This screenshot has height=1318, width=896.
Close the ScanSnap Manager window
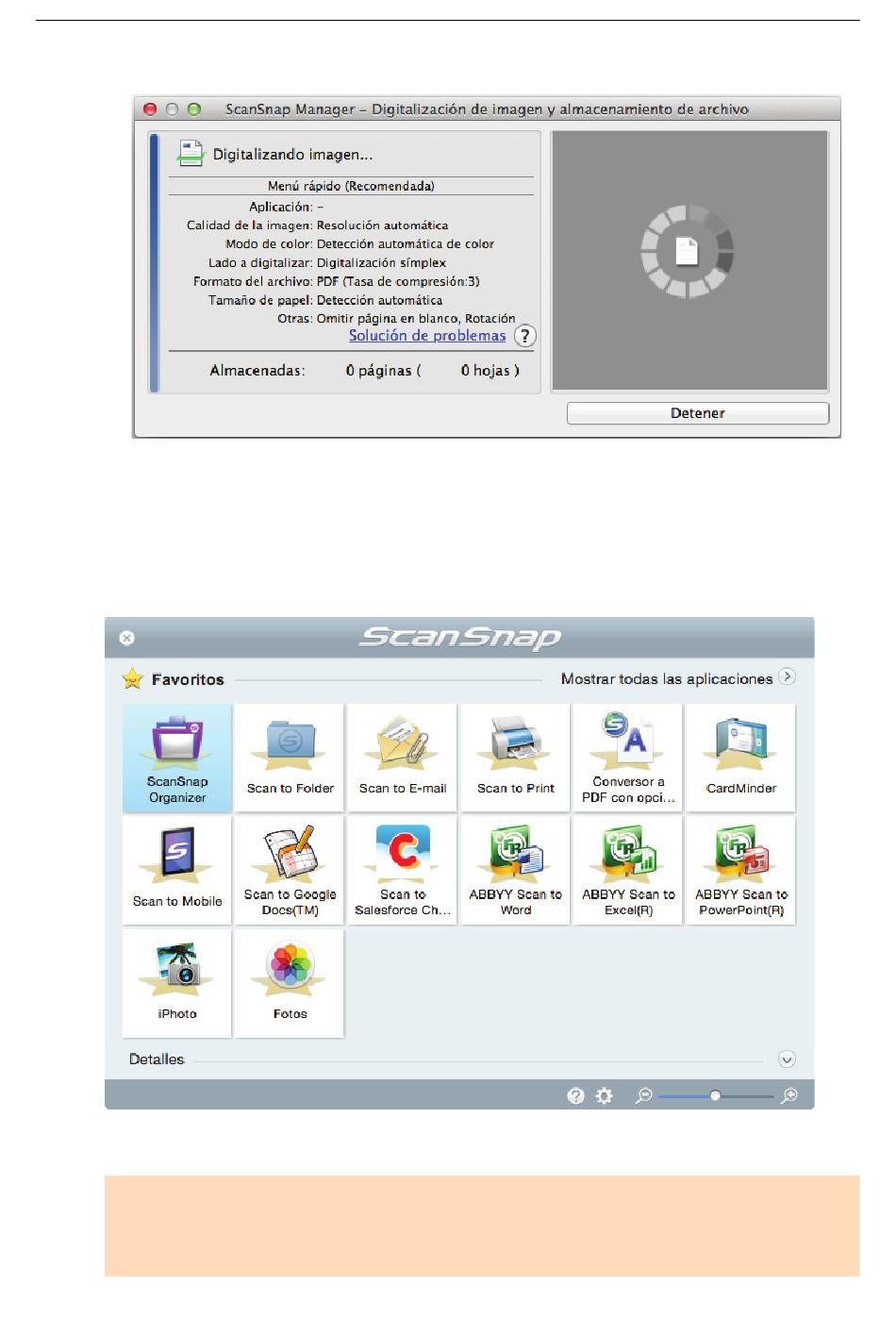click(x=150, y=109)
